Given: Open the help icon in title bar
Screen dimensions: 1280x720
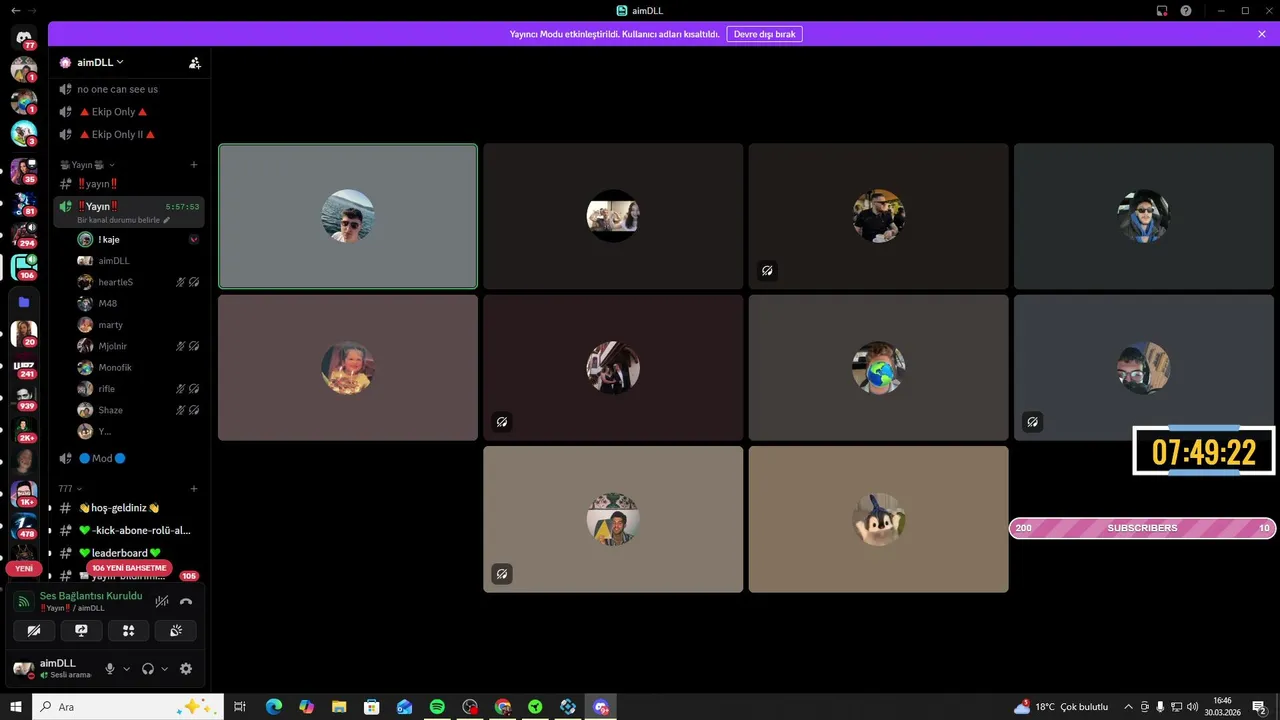Looking at the screenshot, I should click(1186, 10).
